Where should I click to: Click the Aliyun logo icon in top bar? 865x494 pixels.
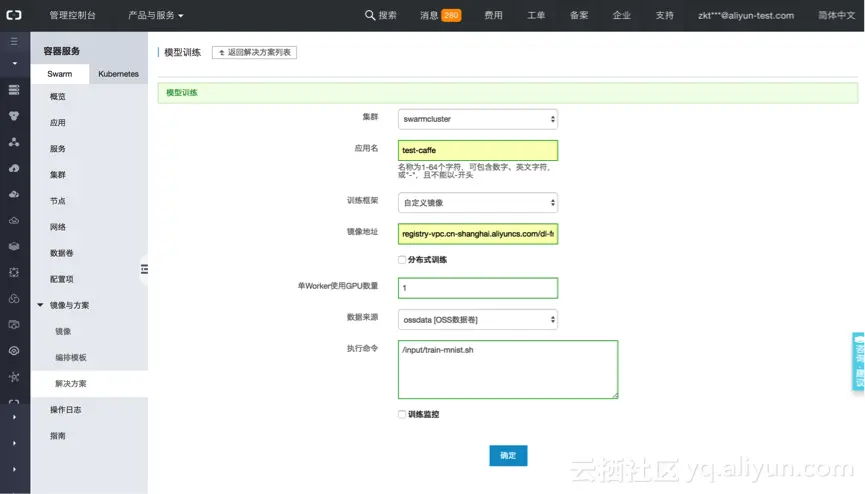click(x=14, y=15)
